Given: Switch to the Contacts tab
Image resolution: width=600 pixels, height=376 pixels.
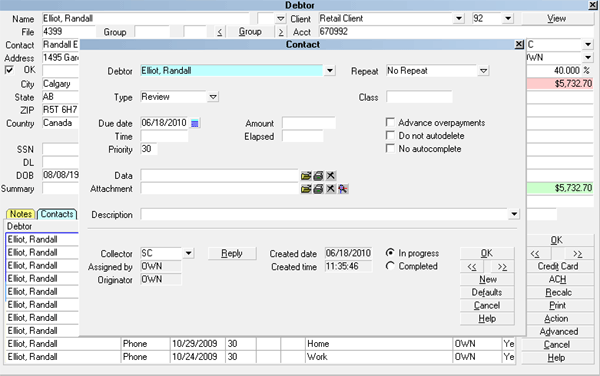Looking at the screenshot, I should coord(57,214).
